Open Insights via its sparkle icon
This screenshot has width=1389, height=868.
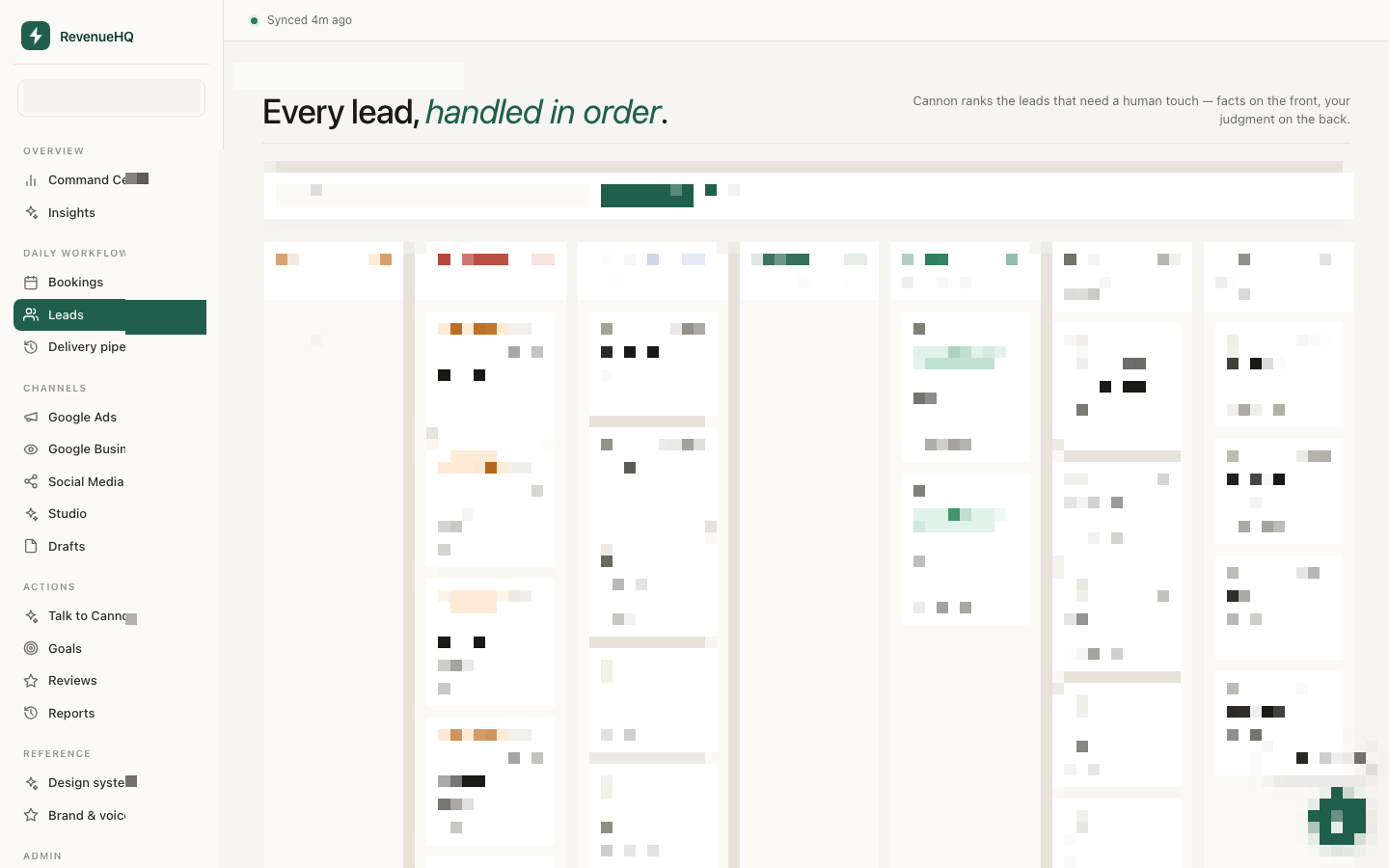pyautogui.click(x=31, y=213)
